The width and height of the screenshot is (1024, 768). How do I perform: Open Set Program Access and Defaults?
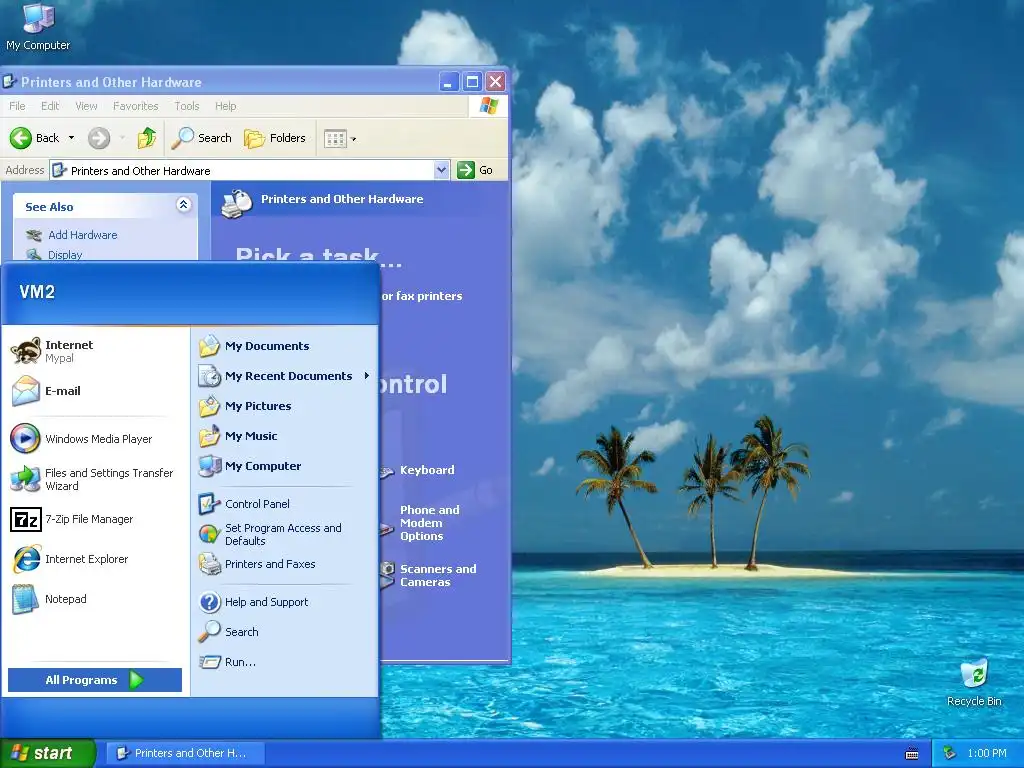[285, 534]
